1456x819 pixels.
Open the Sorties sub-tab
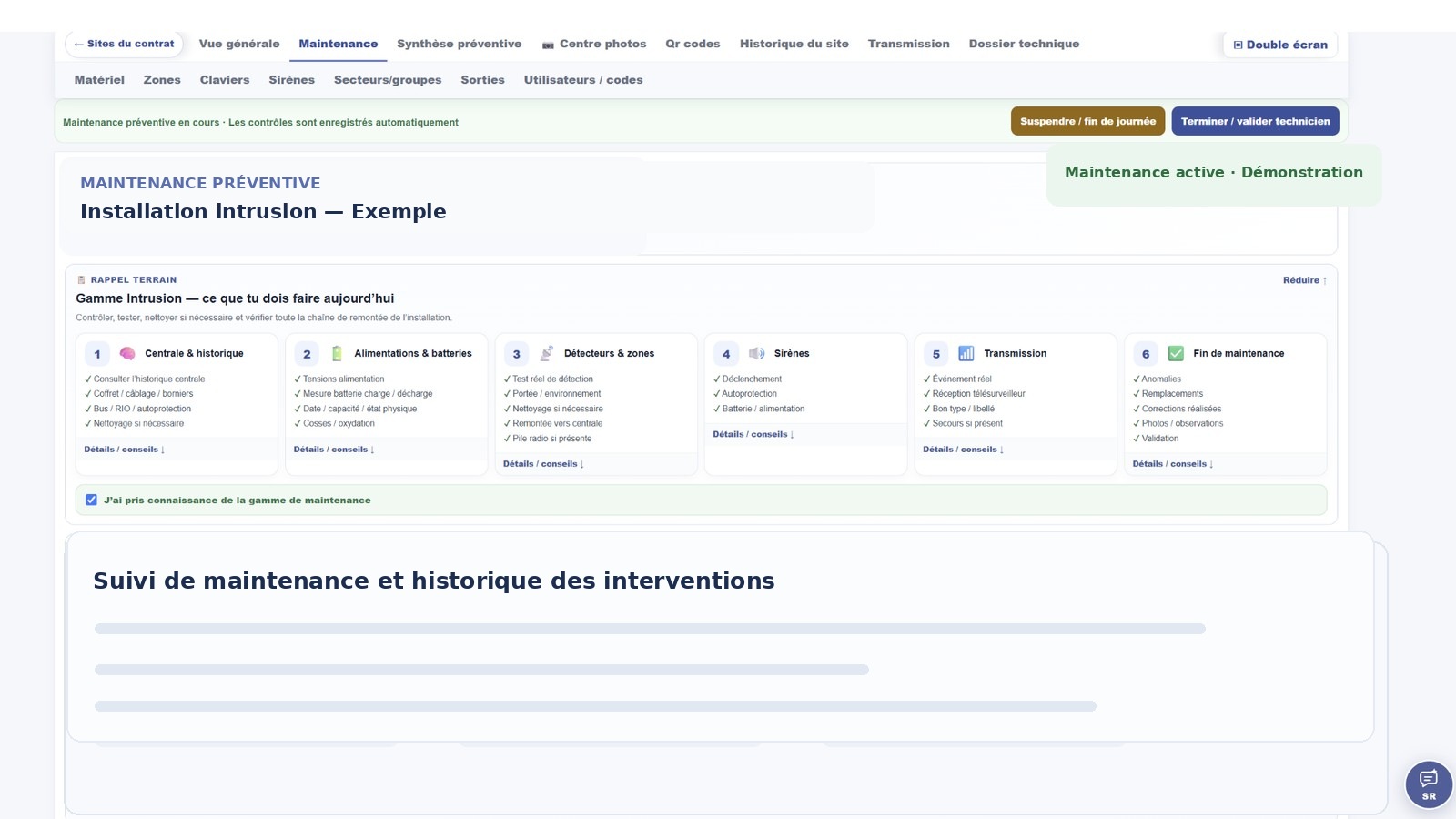(x=482, y=80)
